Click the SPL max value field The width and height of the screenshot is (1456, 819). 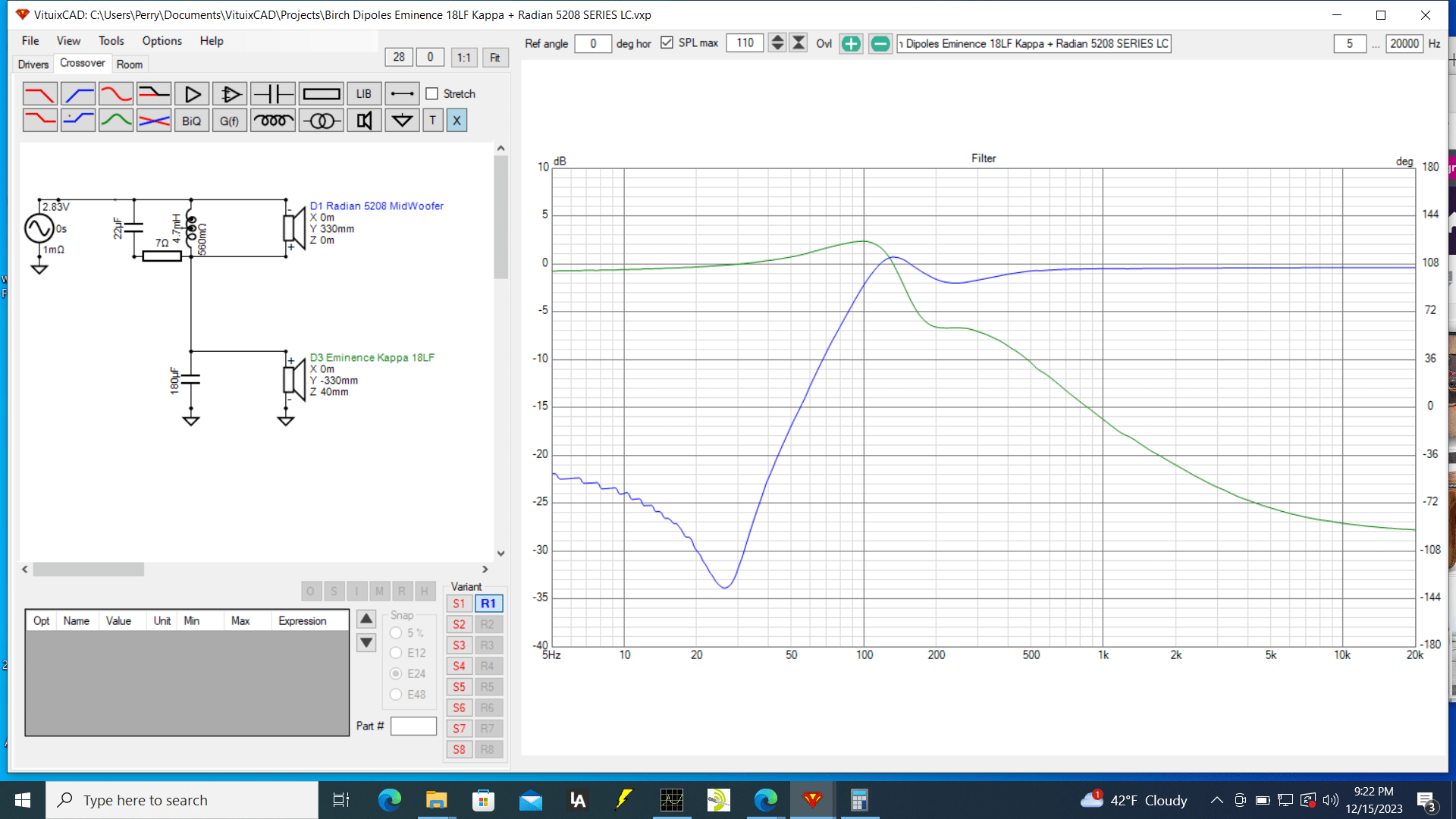[x=745, y=43]
